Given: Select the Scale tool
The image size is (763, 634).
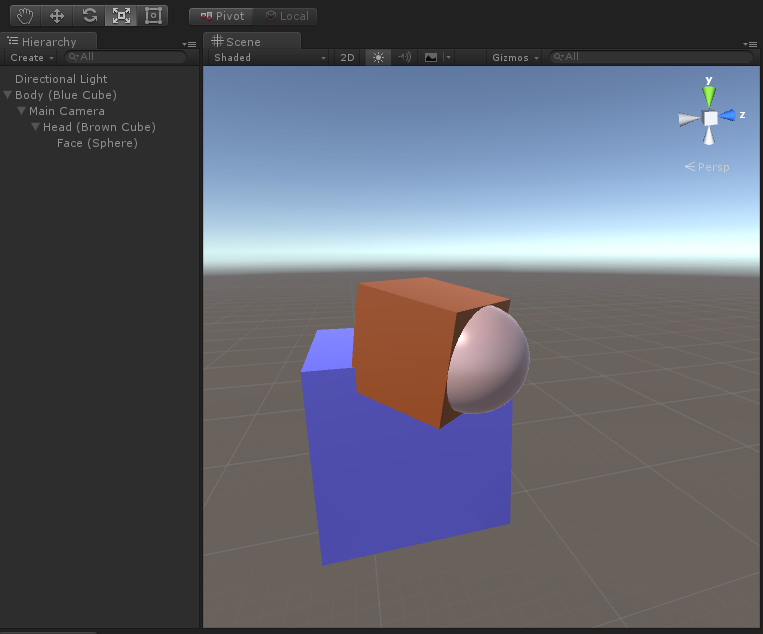Looking at the screenshot, I should click(x=121, y=16).
